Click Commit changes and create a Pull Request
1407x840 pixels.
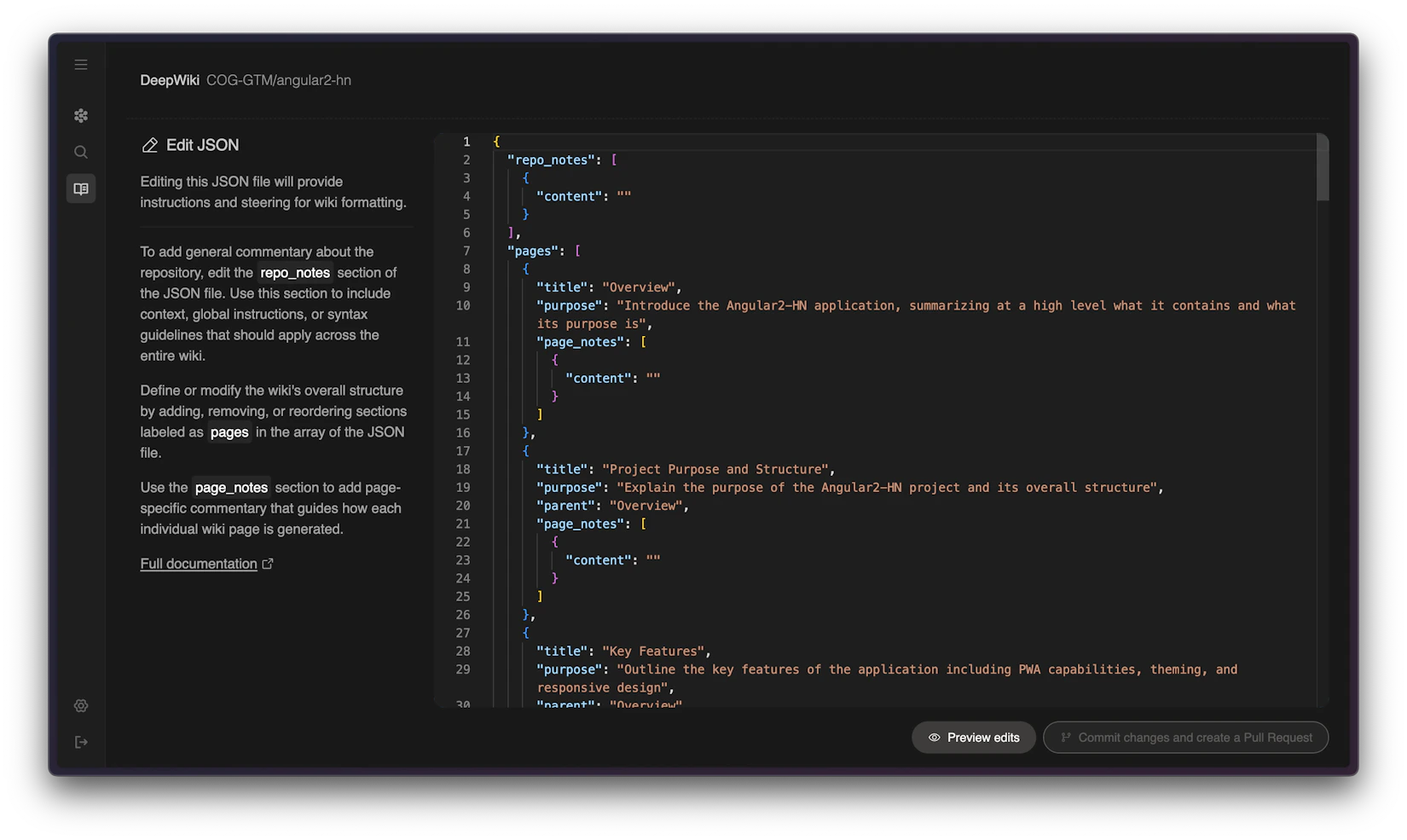tap(1186, 738)
